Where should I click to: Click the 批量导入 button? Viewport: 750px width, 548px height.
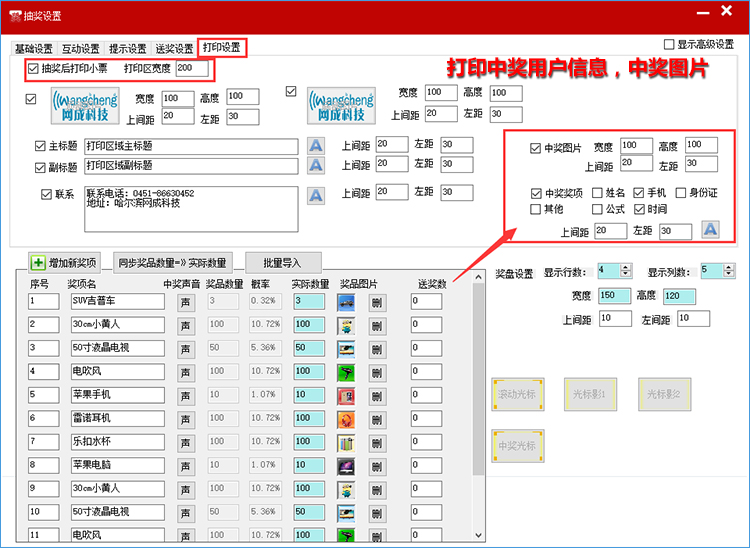(282, 263)
